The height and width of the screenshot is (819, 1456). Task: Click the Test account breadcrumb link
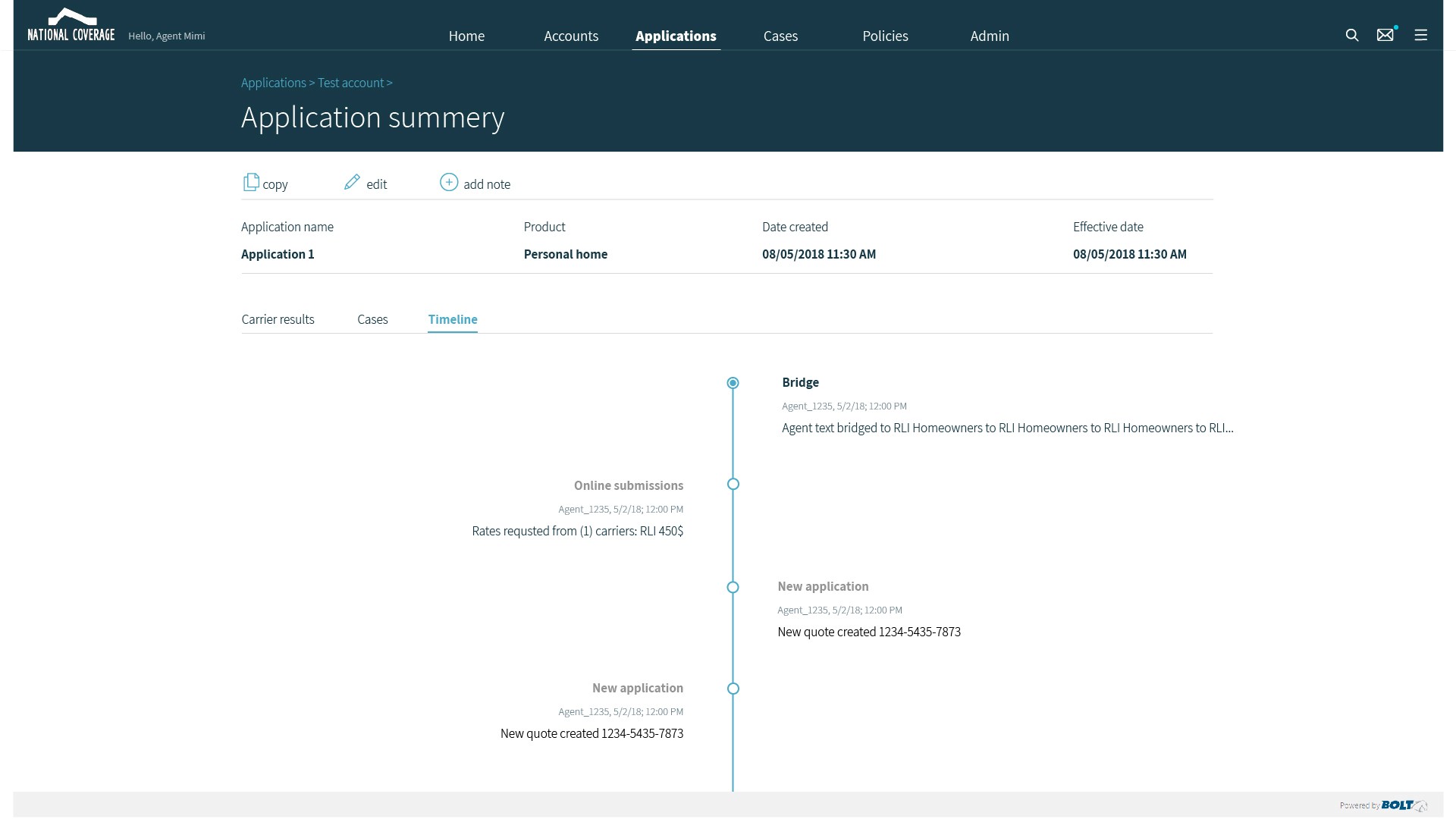tap(350, 83)
